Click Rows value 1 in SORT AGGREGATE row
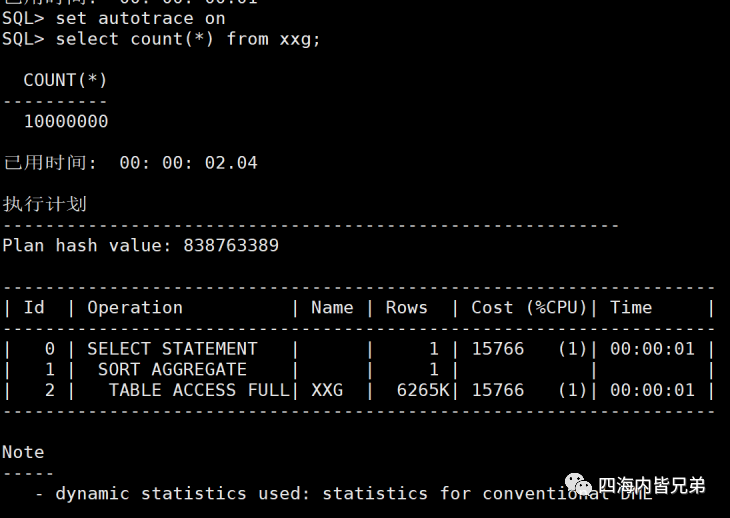This screenshot has height=518, width=730. (x=434, y=370)
